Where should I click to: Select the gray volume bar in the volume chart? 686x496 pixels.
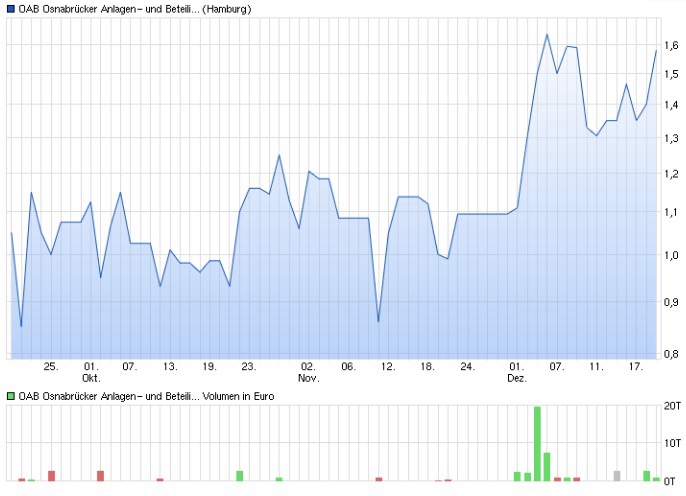617,476
